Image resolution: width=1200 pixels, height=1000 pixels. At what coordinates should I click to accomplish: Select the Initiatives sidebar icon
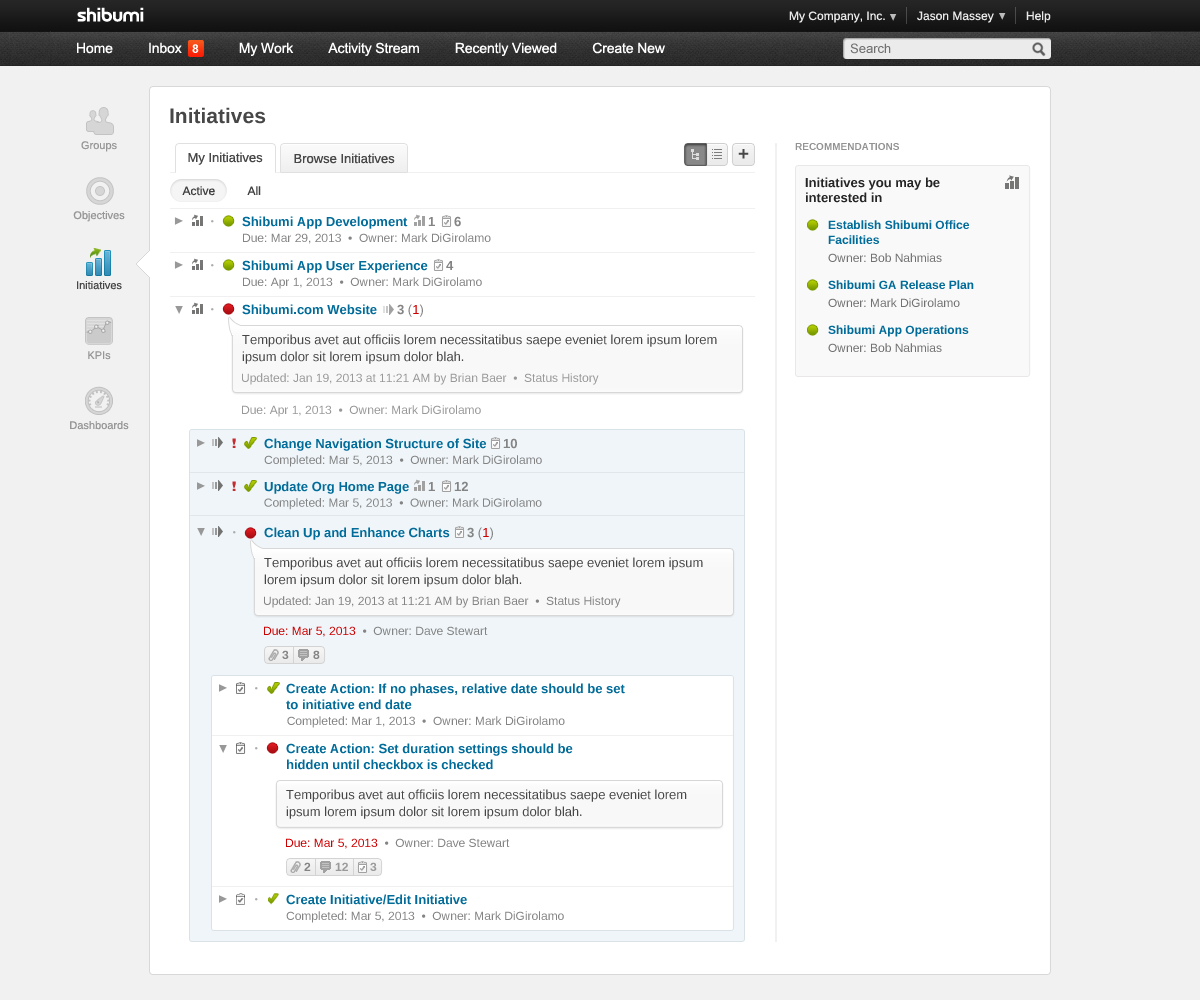click(x=99, y=262)
